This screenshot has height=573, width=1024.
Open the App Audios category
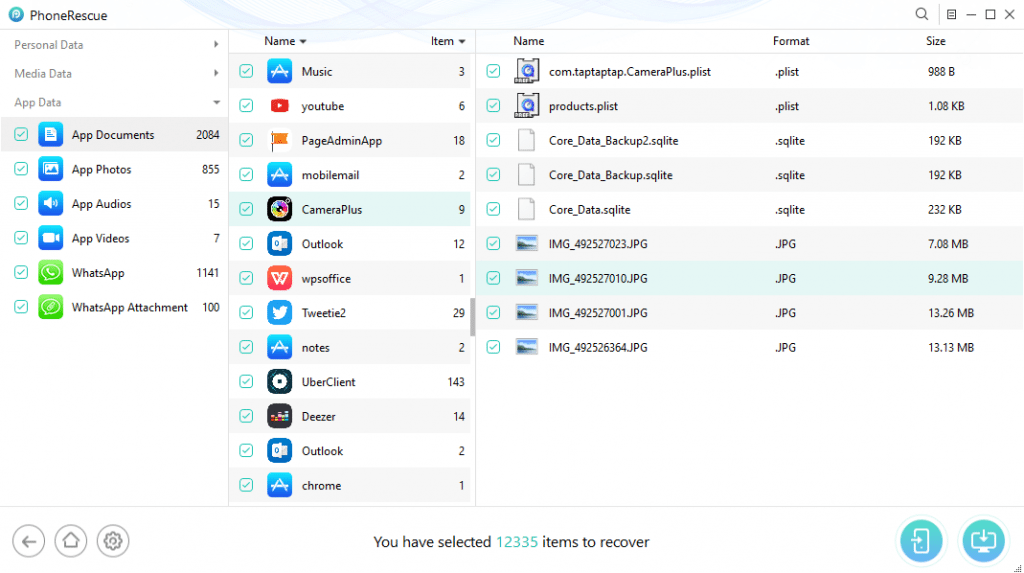point(114,204)
